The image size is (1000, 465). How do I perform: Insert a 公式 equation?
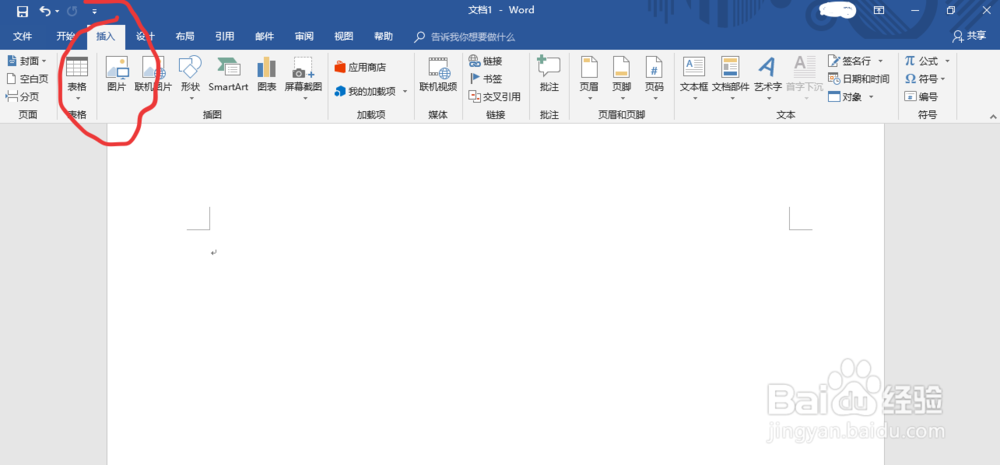click(927, 61)
